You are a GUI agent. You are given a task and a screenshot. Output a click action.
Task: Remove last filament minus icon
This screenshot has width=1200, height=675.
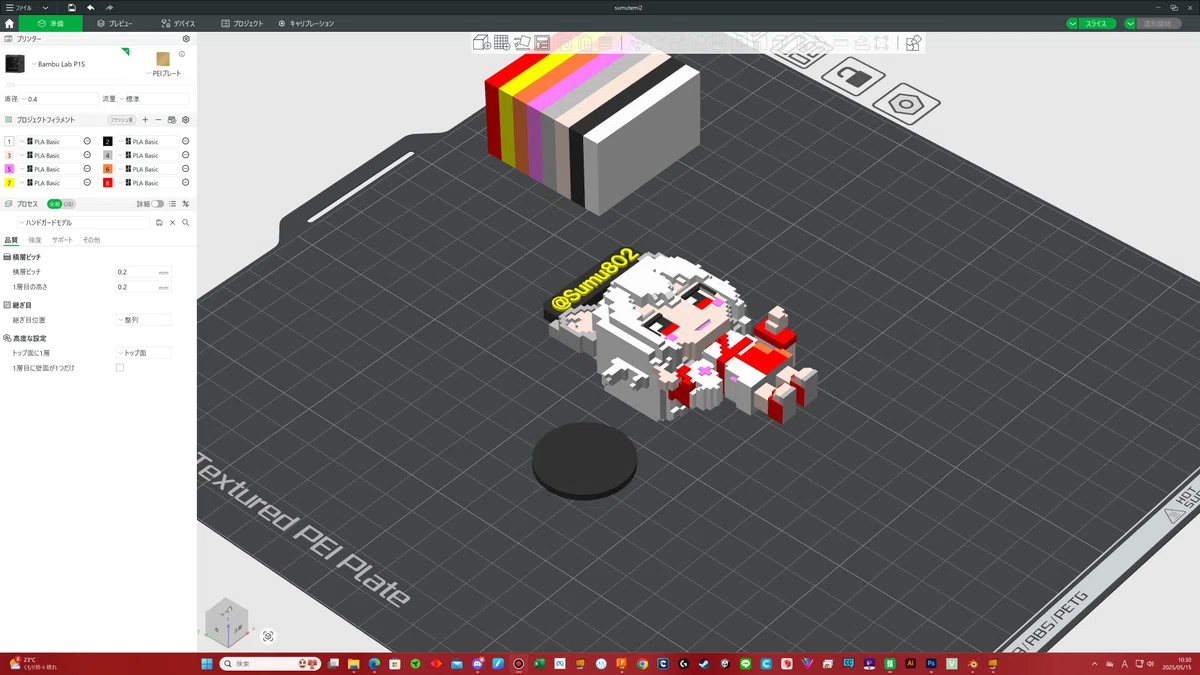pos(158,120)
